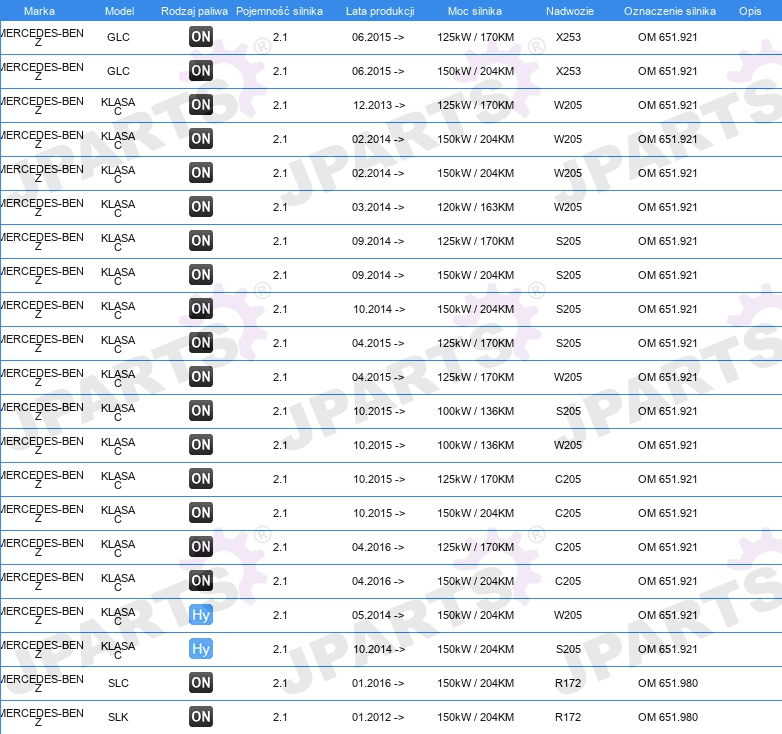
Task: Click the C205 cell in the 04.2016 125kW row
Action: pos(568,547)
